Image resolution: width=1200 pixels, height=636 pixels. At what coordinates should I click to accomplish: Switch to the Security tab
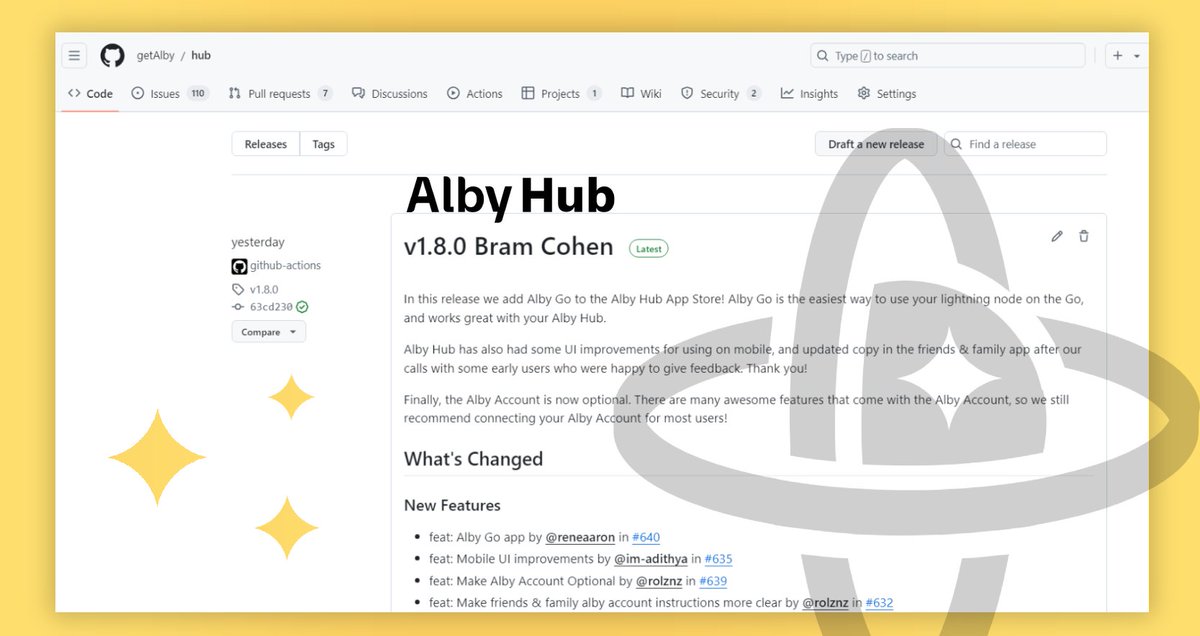(721, 94)
